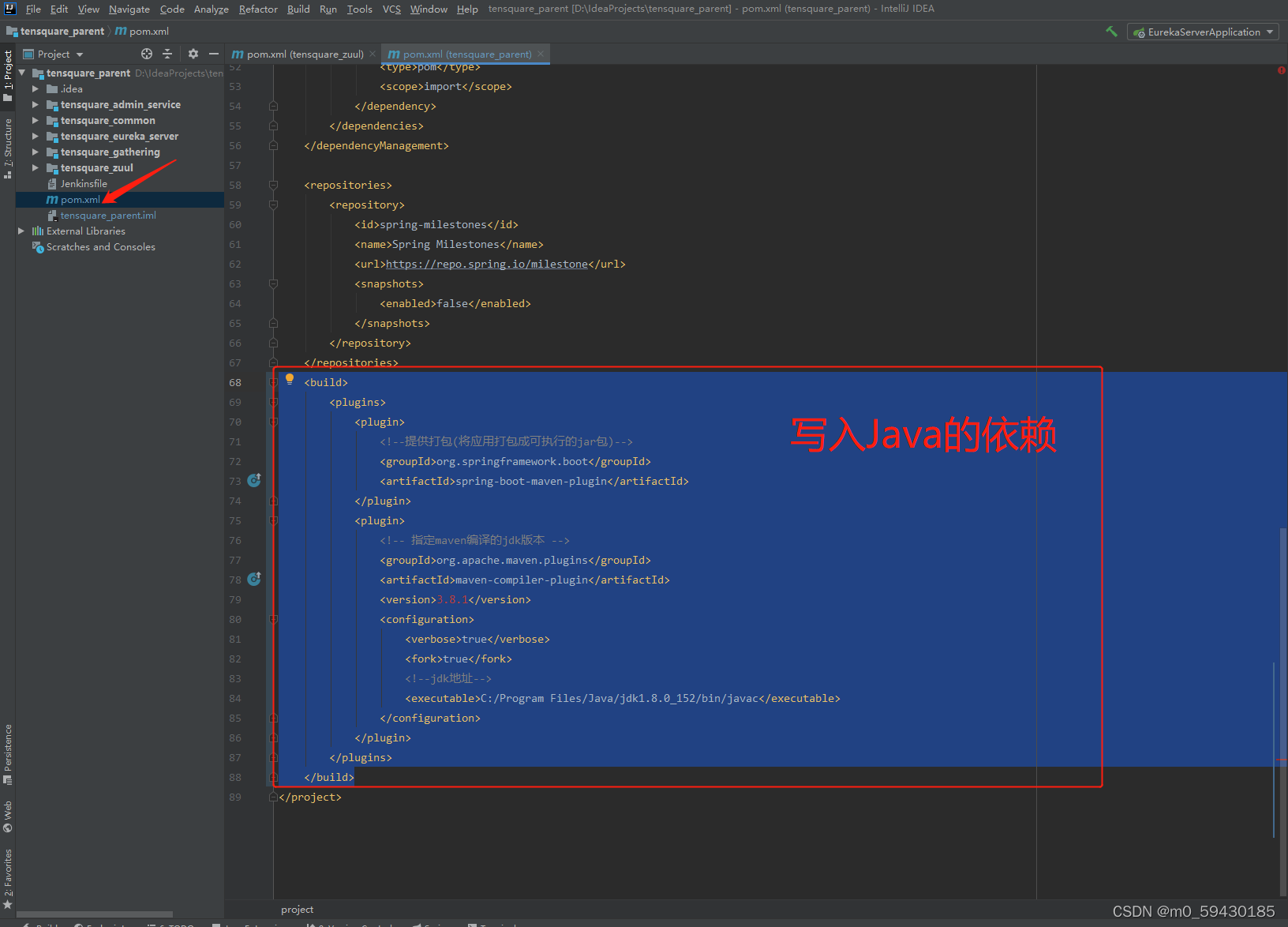Open the File menu
The height and width of the screenshot is (927, 1288).
pos(33,9)
